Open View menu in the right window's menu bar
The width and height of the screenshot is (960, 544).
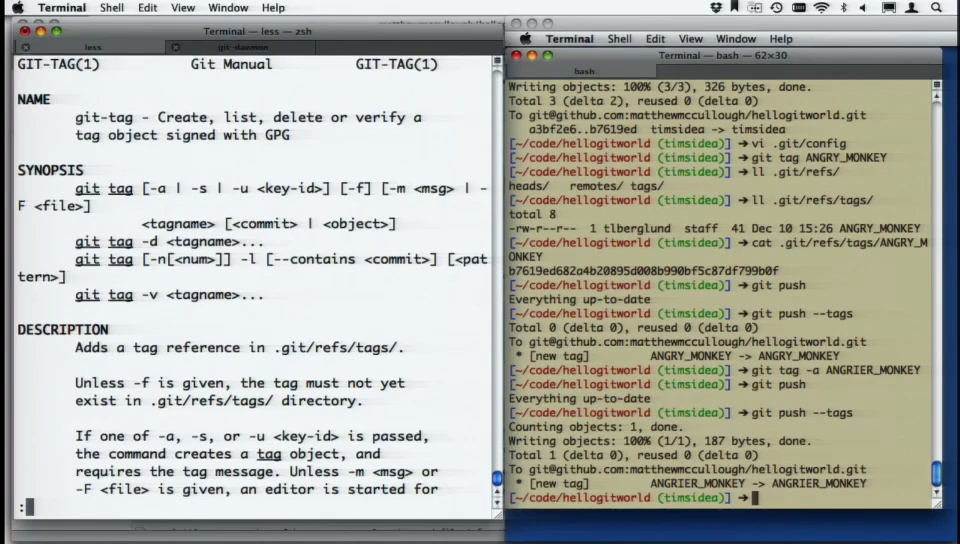point(691,39)
